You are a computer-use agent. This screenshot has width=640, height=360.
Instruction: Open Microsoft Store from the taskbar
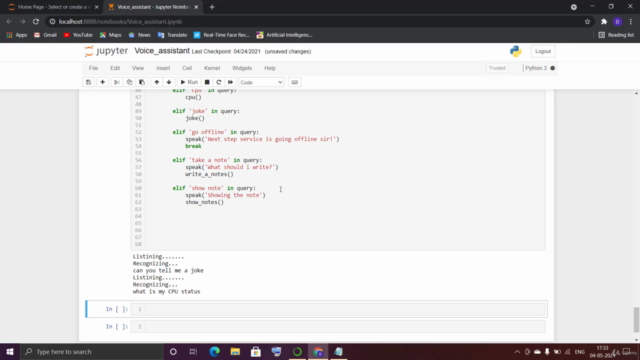[256, 351]
